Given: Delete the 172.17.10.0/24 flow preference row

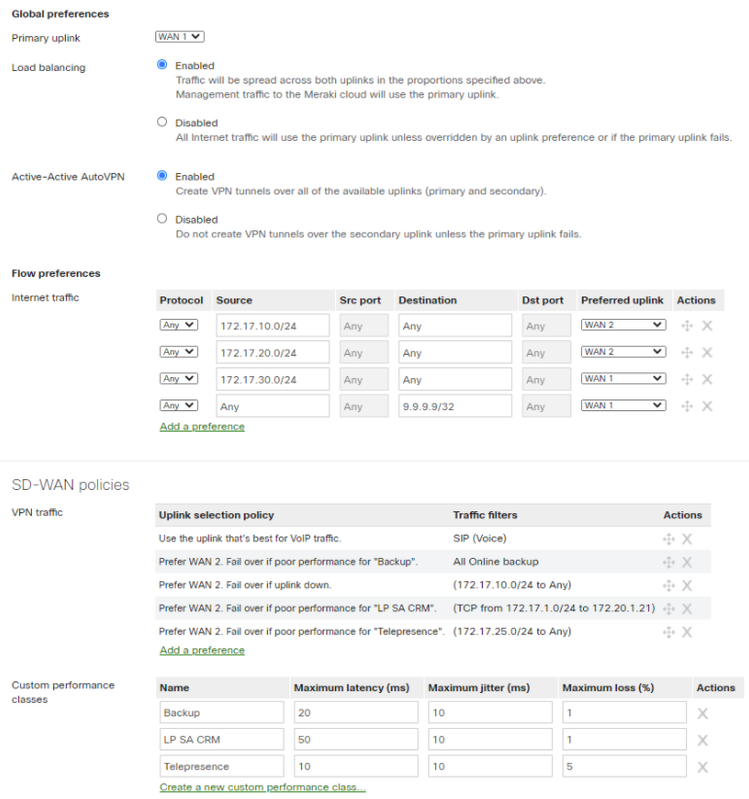Looking at the screenshot, I should tap(707, 325).
